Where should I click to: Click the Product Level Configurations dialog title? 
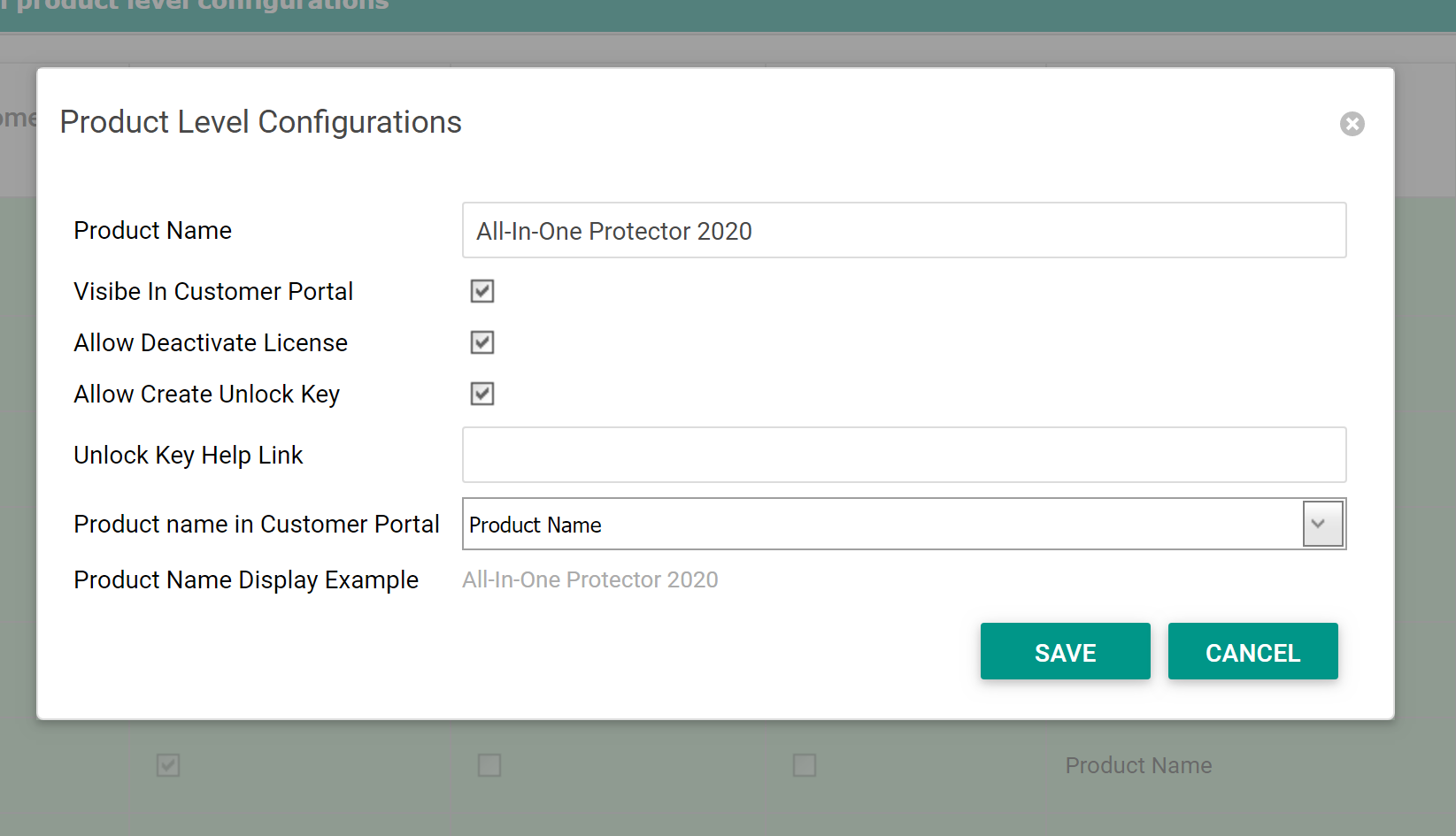(260, 122)
